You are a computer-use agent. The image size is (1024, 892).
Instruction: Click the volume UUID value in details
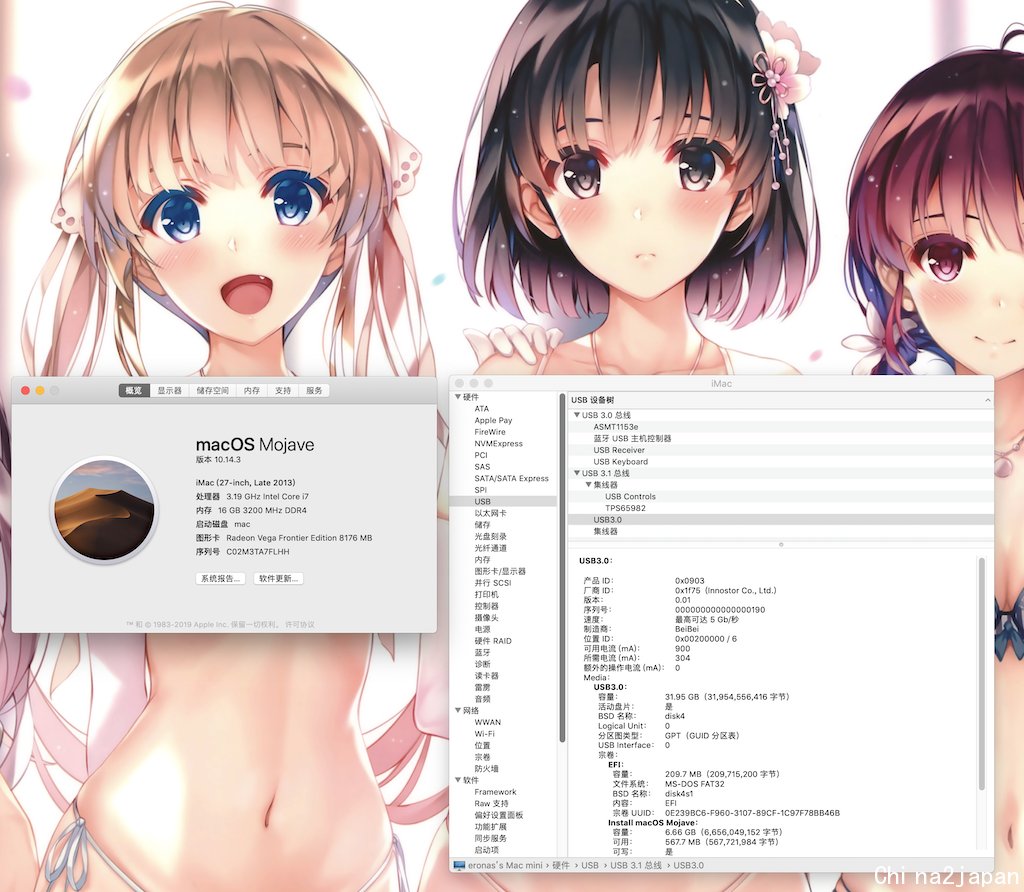[x=752, y=813]
